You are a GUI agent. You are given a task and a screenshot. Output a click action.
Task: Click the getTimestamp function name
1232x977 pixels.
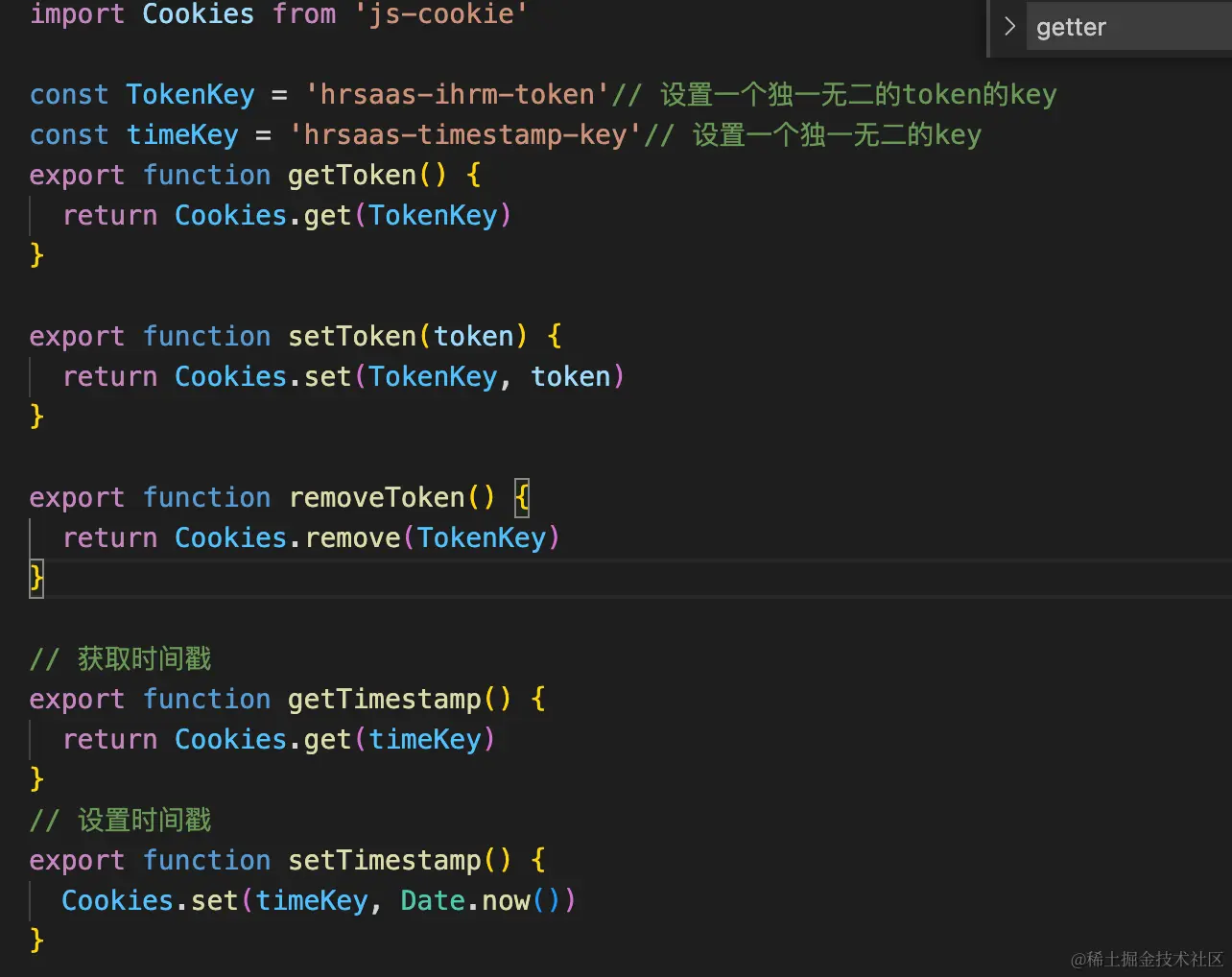(x=385, y=699)
